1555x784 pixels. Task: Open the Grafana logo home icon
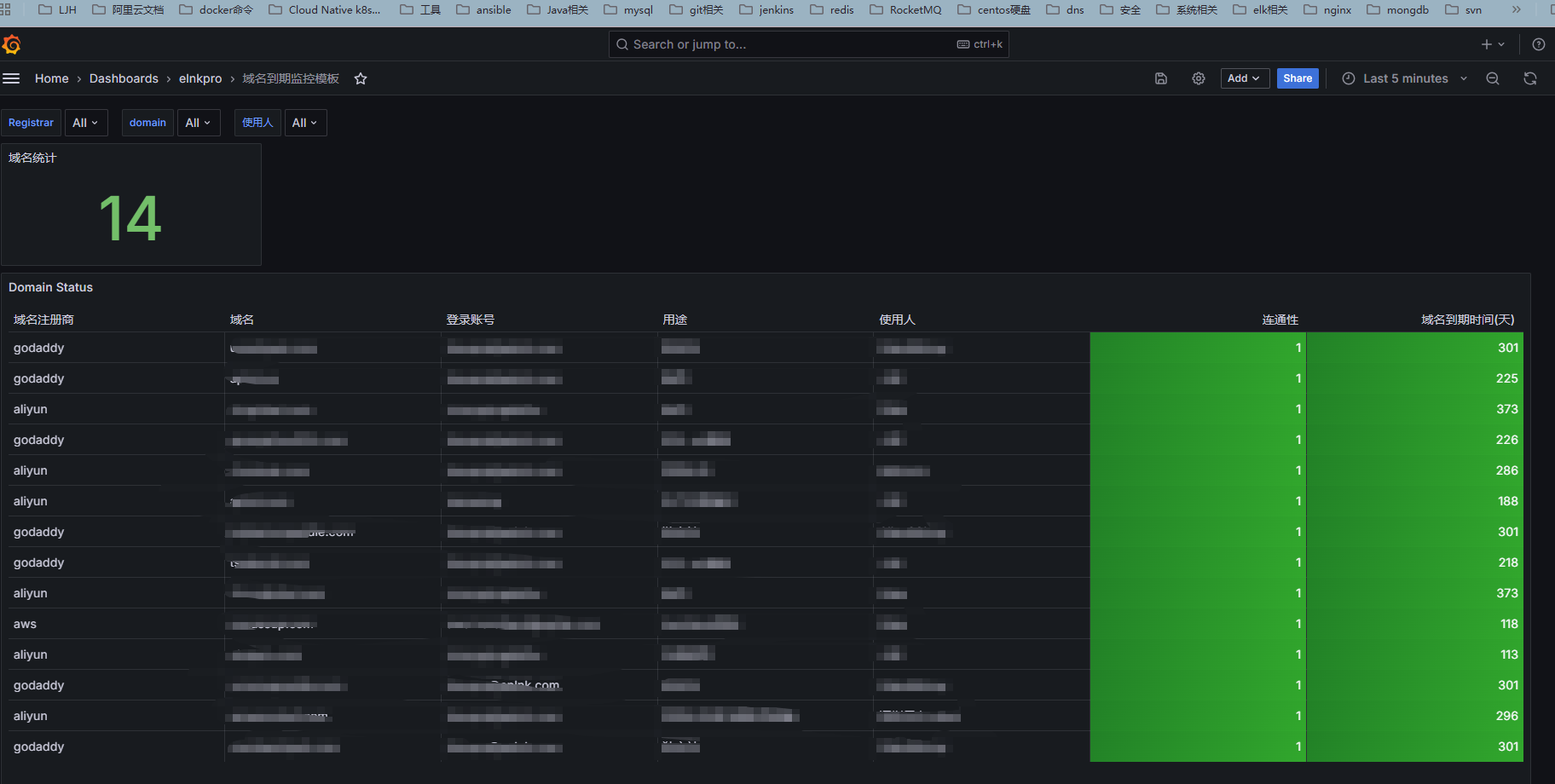coord(12,44)
